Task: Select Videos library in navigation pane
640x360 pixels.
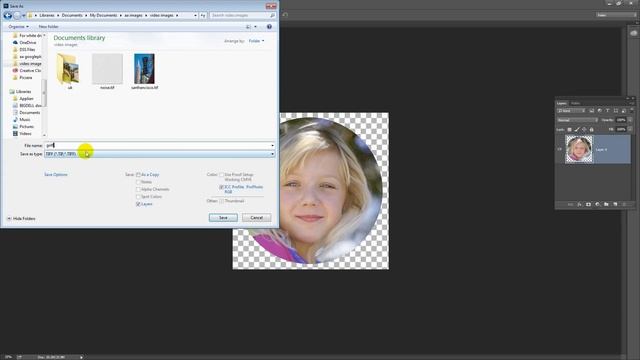Action: pos(22,133)
